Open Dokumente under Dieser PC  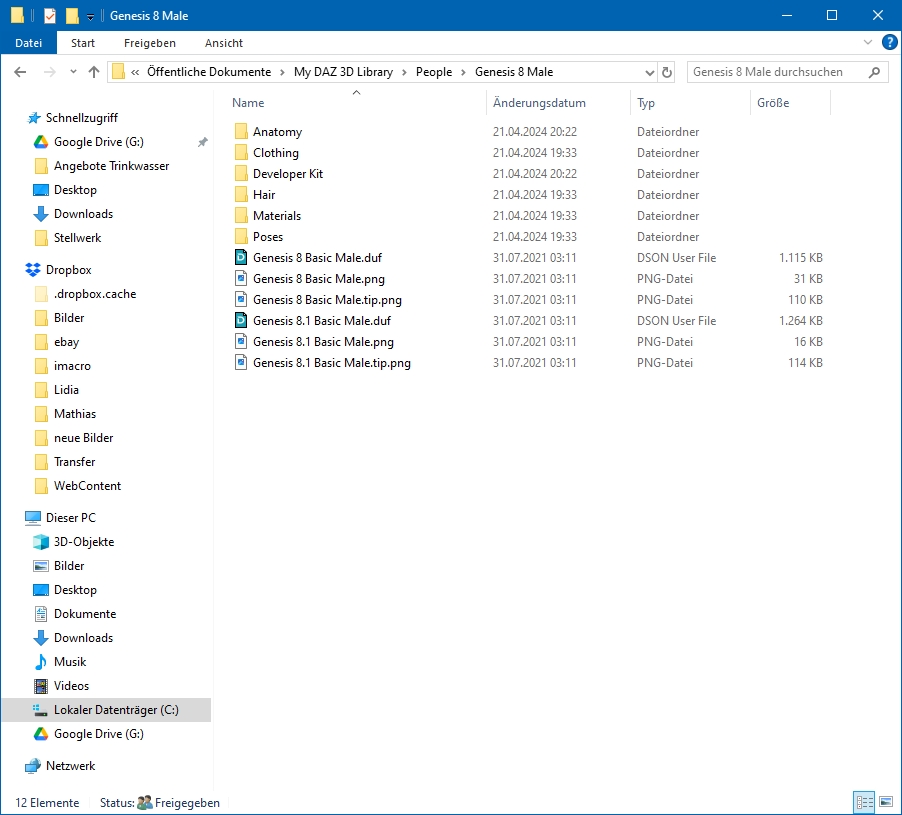(x=85, y=614)
